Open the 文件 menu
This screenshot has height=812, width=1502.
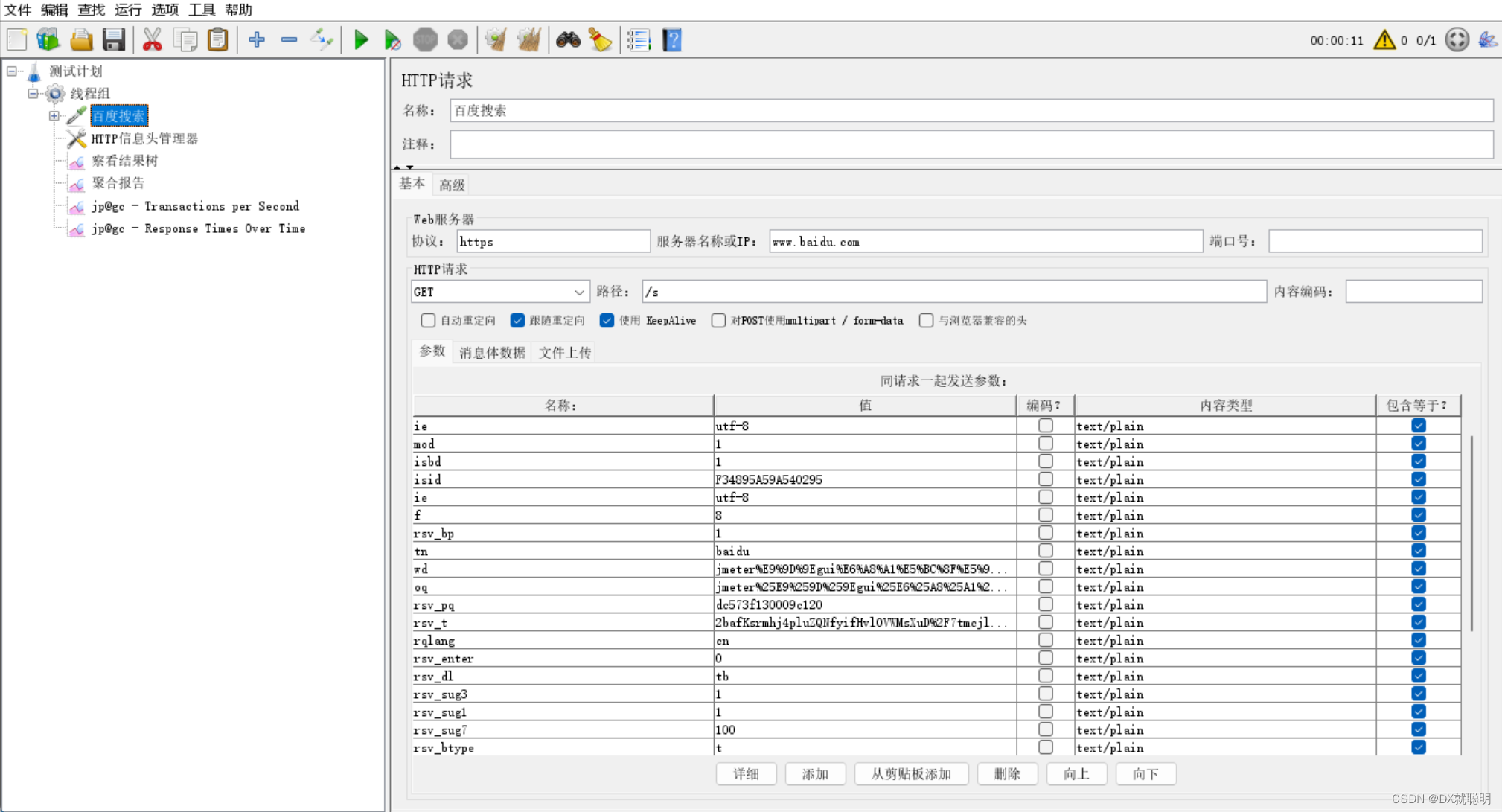point(18,10)
